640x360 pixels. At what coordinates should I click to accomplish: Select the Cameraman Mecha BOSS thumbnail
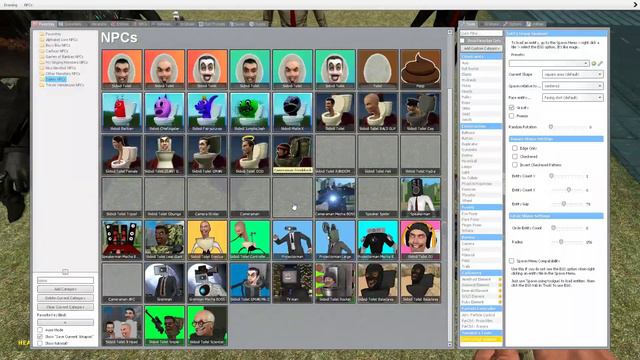[x=335, y=197]
